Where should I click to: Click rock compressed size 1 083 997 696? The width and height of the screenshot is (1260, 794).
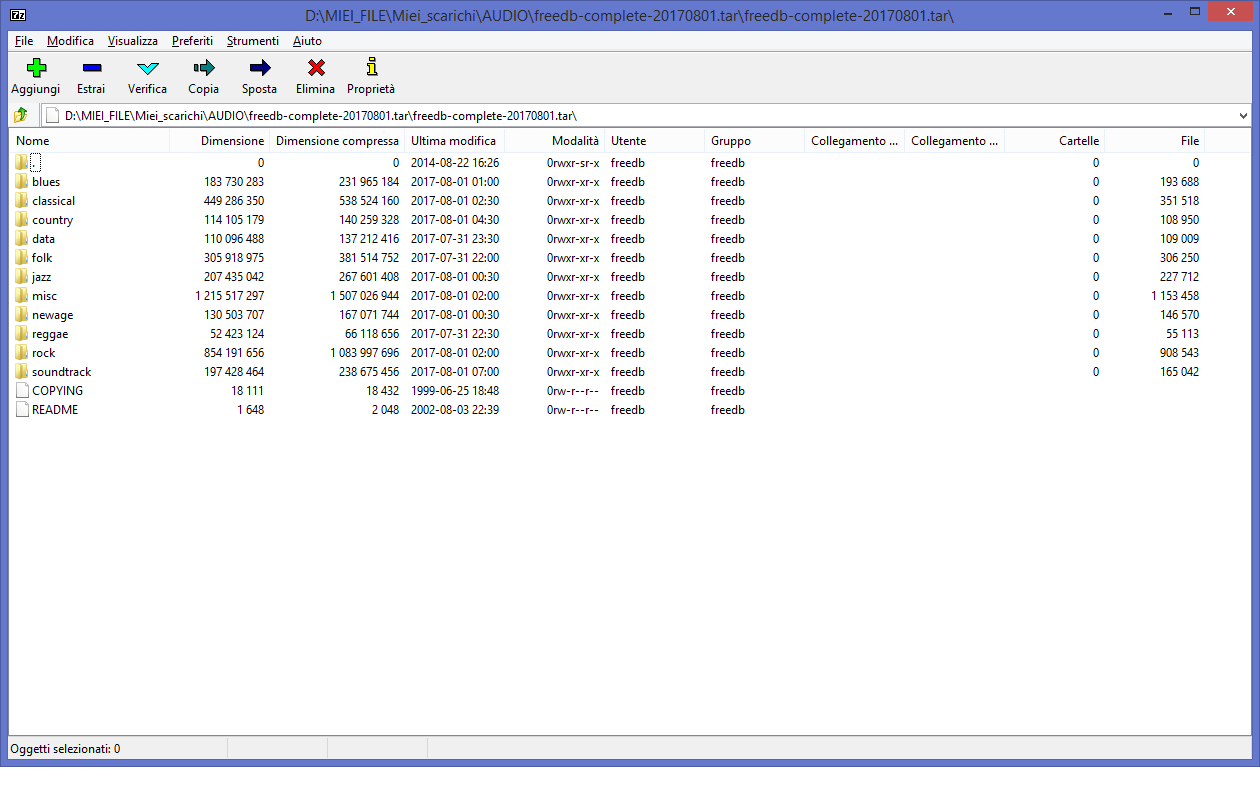pyautogui.click(x=365, y=353)
